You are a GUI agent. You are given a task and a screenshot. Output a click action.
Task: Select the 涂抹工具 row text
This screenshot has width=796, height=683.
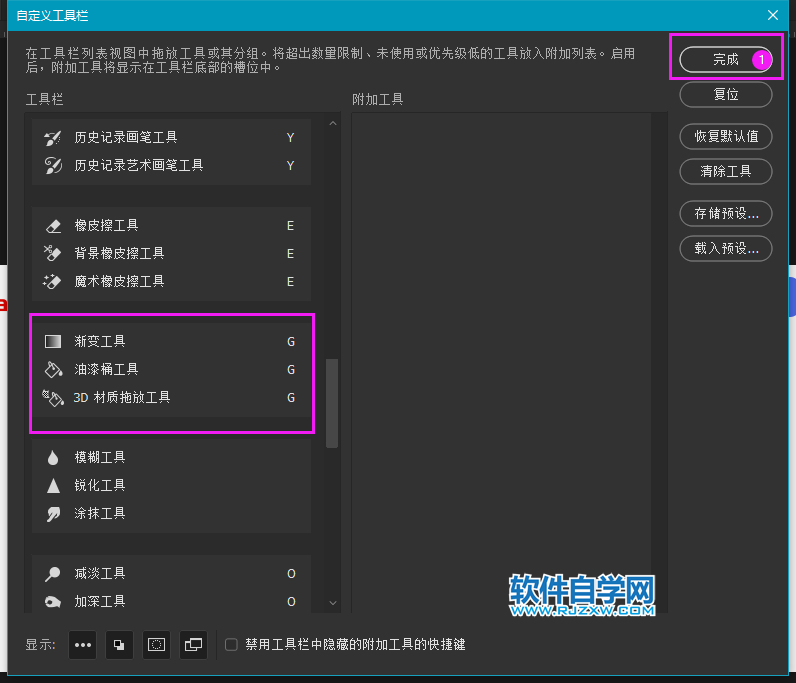100,513
